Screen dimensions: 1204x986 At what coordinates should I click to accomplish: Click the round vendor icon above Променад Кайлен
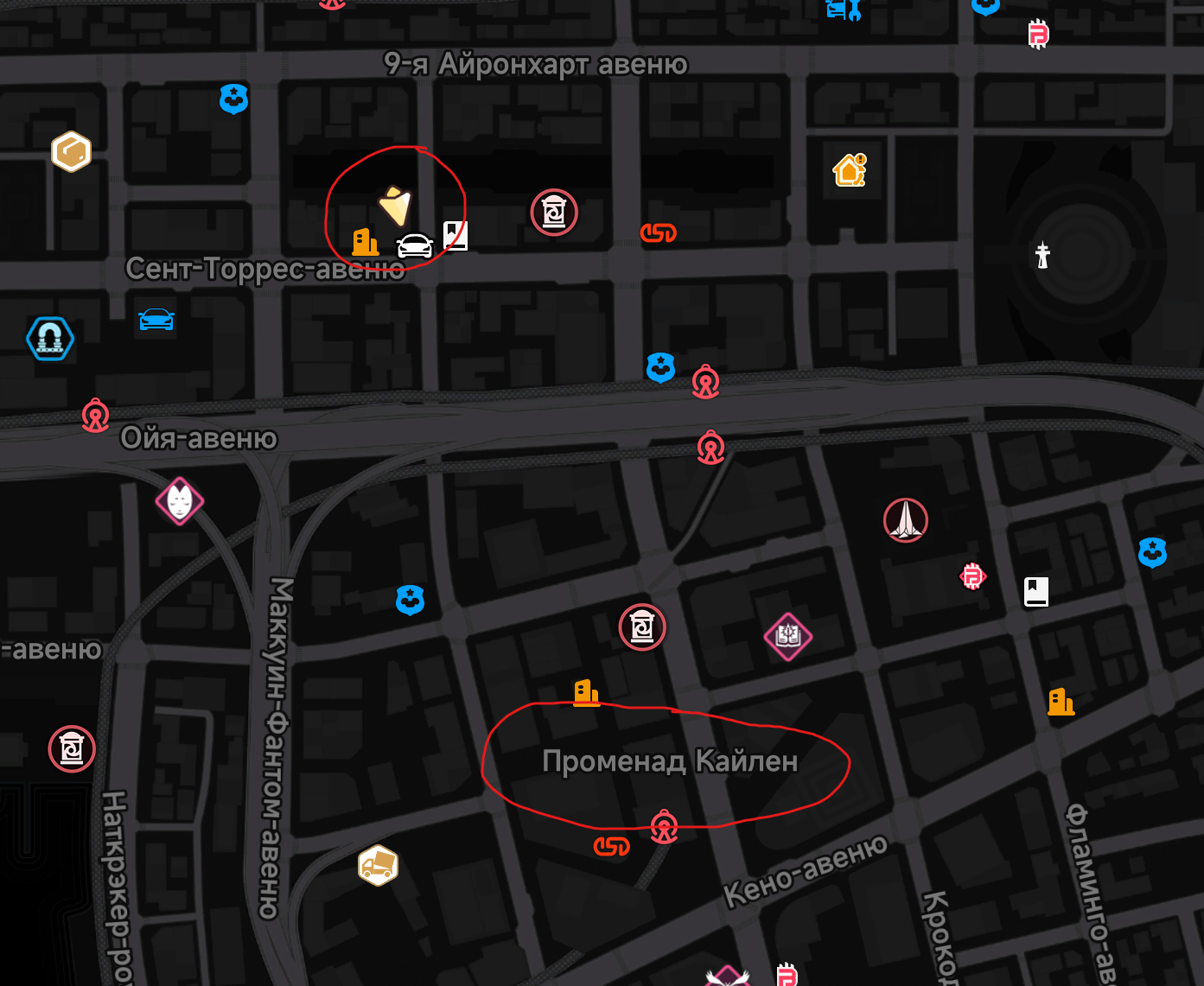point(643,627)
